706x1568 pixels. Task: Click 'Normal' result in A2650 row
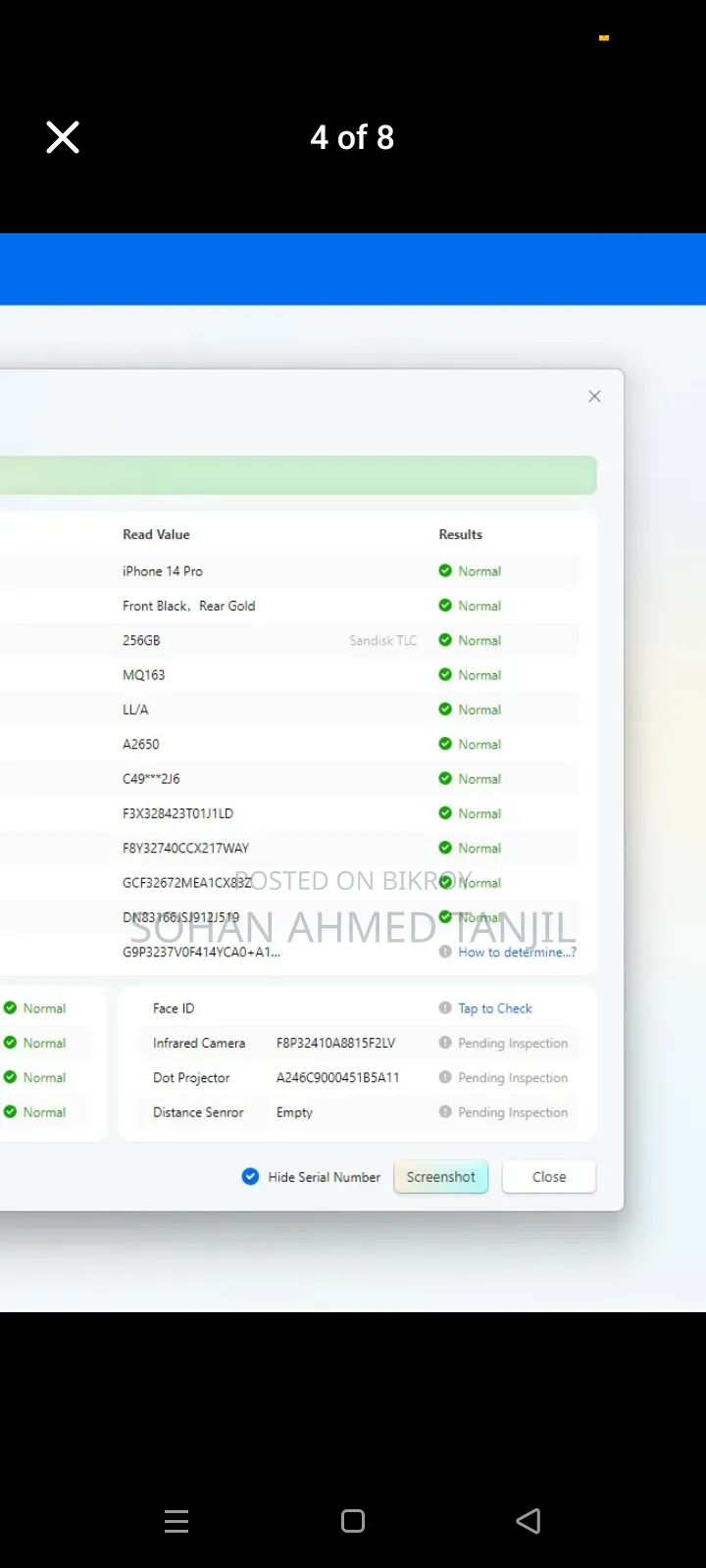coord(479,744)
